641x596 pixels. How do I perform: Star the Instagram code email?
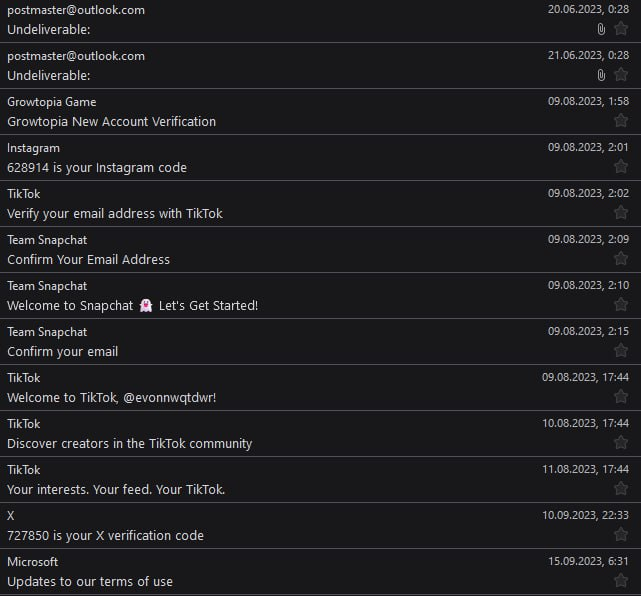[x=621, y=167]
